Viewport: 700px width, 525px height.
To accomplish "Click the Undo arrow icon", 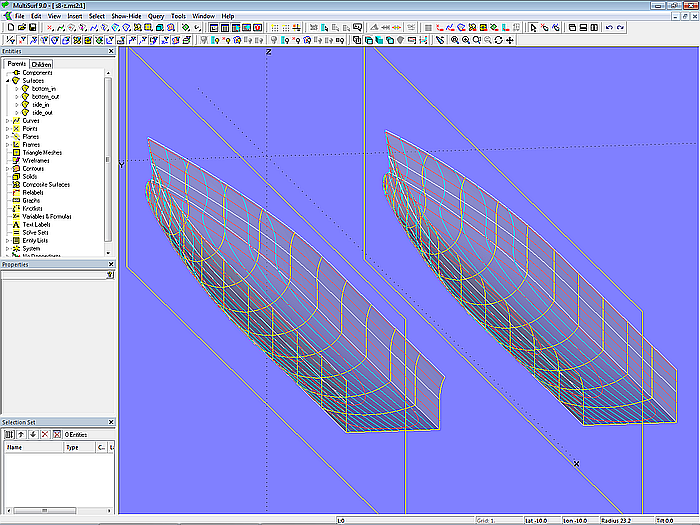I will tap(609, 28).
